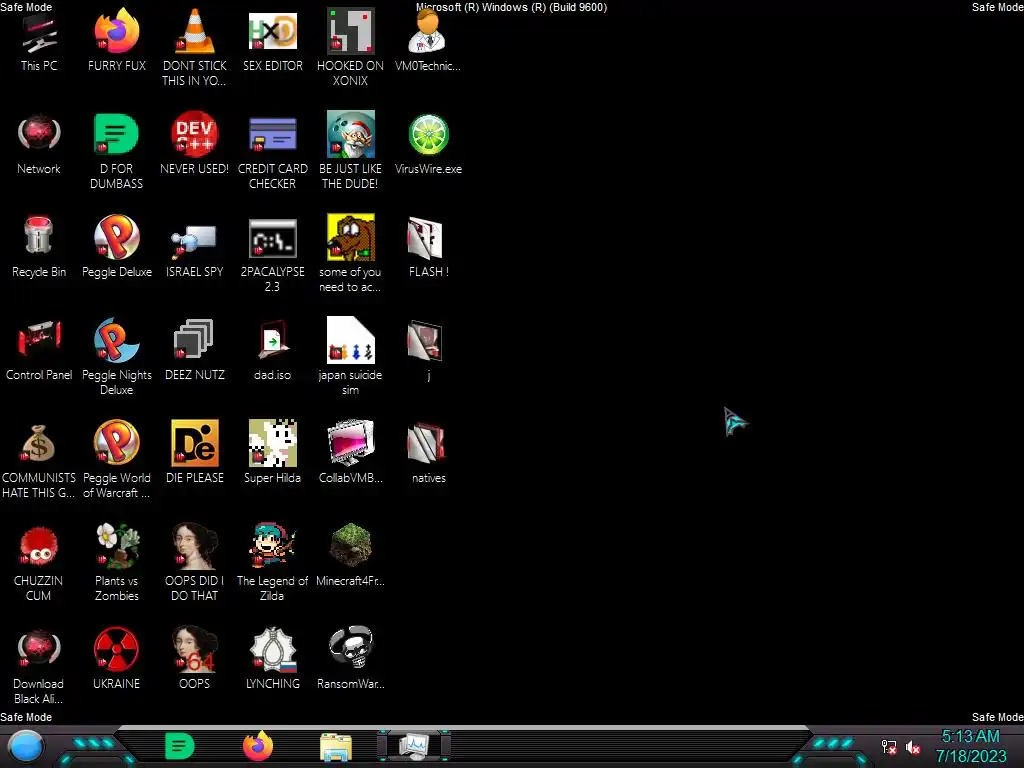Select the BE JUST LIKE THE DUDE! icon

coord(351,135)
